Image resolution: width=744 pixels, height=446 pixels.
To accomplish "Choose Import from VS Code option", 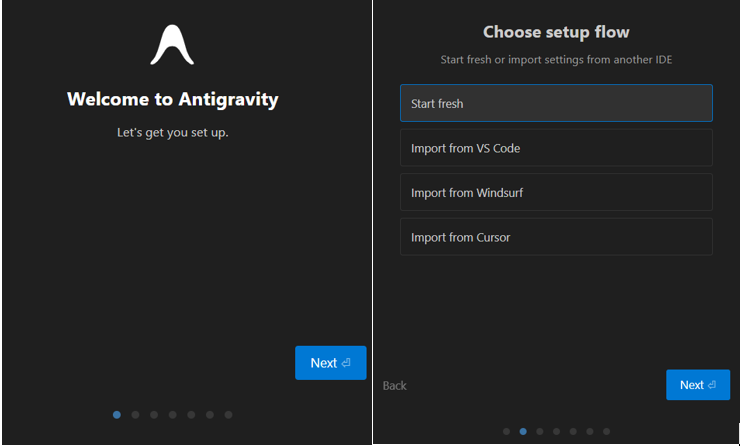I will coord(556,148).
